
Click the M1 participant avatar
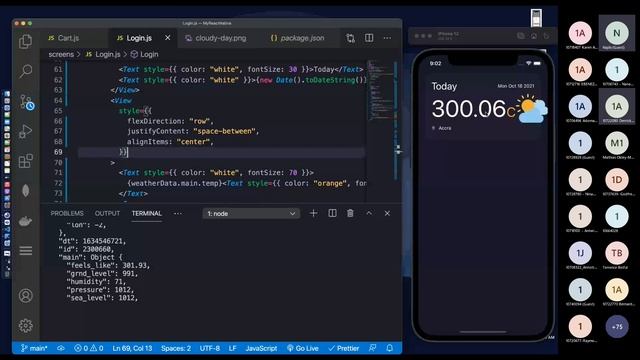pyautogui.click(x=617, y=143)
